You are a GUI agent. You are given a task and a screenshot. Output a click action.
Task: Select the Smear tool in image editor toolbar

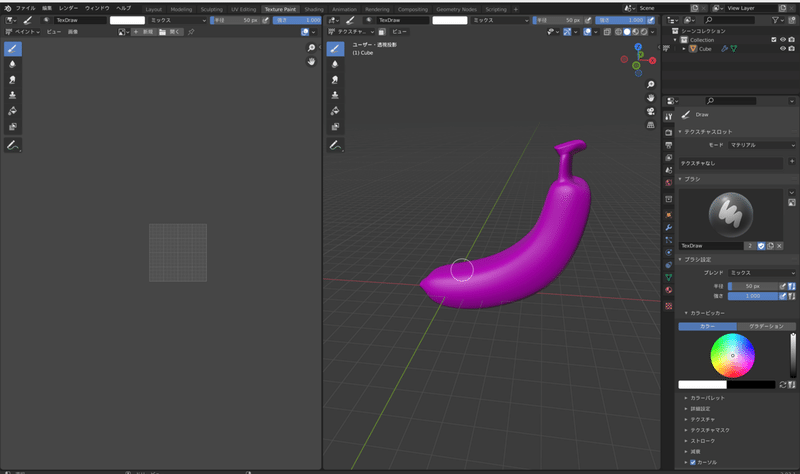click(x=13, y=80)
